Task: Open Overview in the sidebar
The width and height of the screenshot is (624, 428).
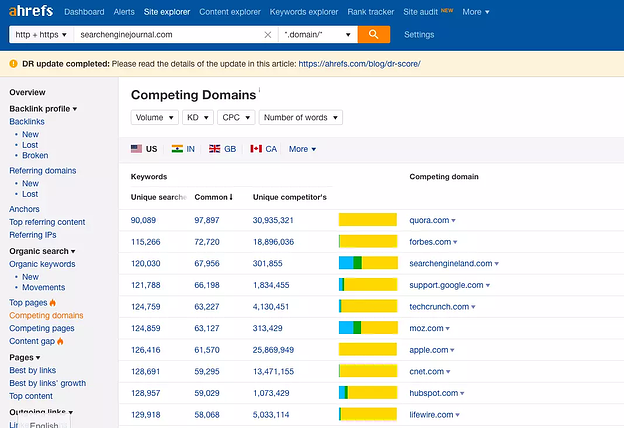Action: [27, 92]
